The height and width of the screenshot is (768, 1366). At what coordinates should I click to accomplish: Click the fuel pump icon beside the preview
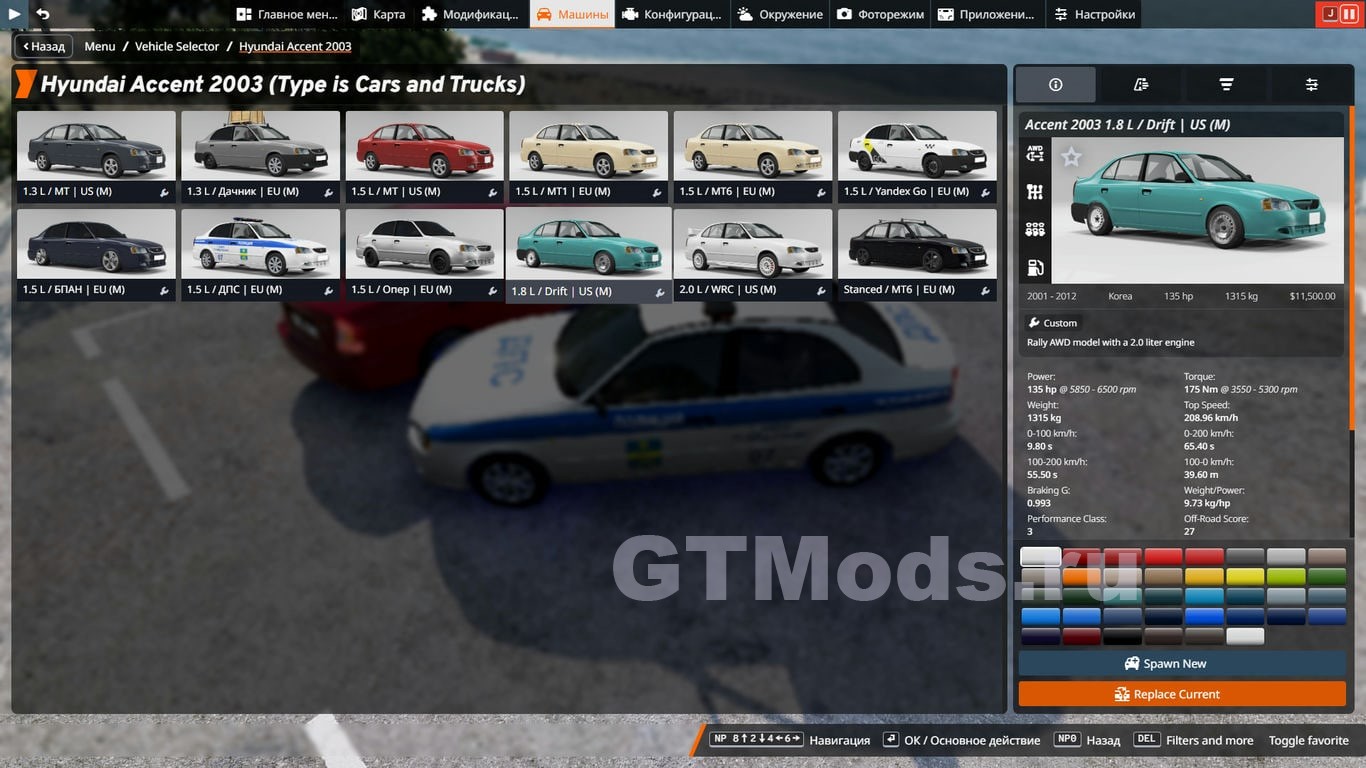click(1035, 267)
